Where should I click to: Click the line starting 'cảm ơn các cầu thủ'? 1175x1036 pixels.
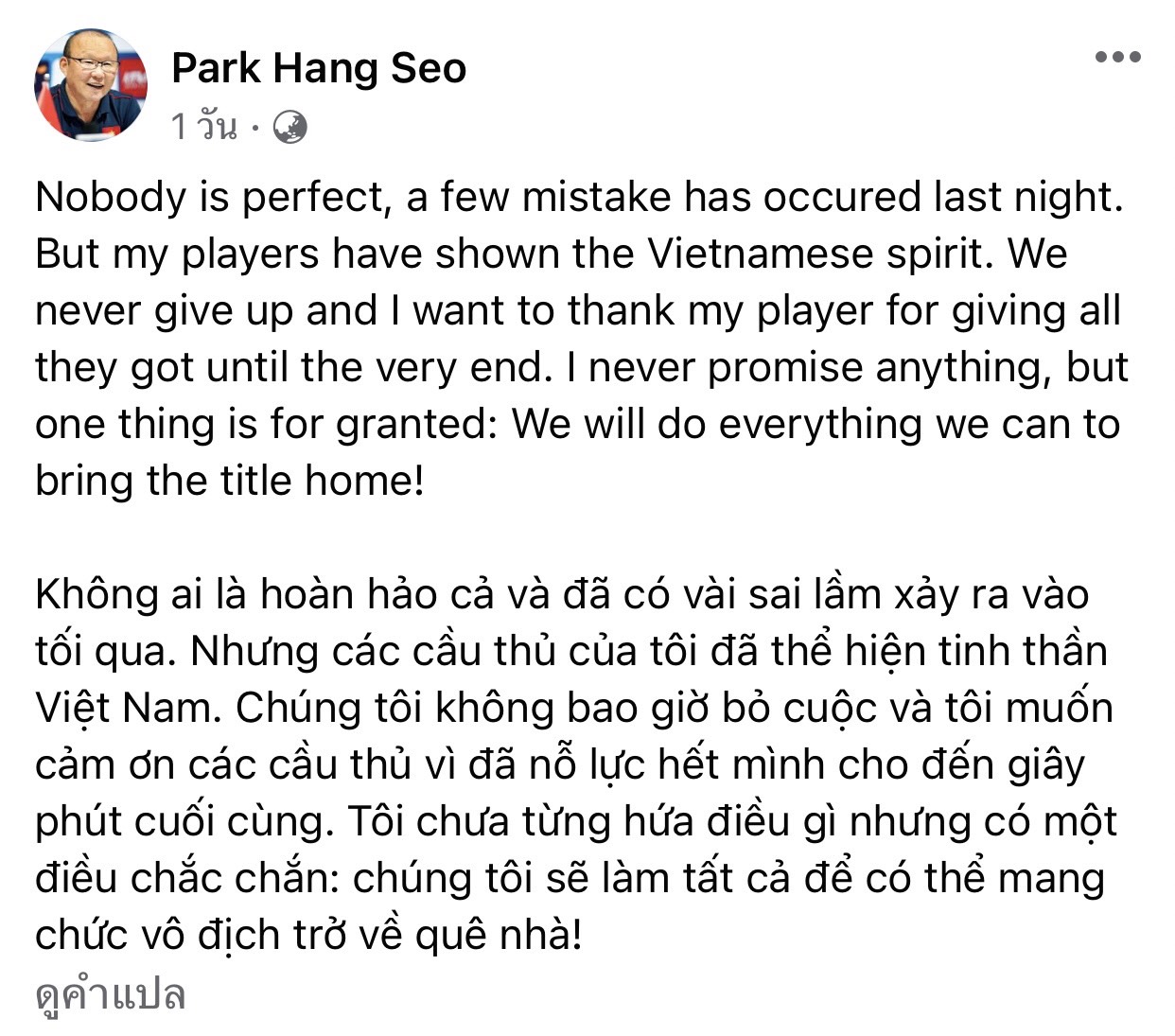560,764
